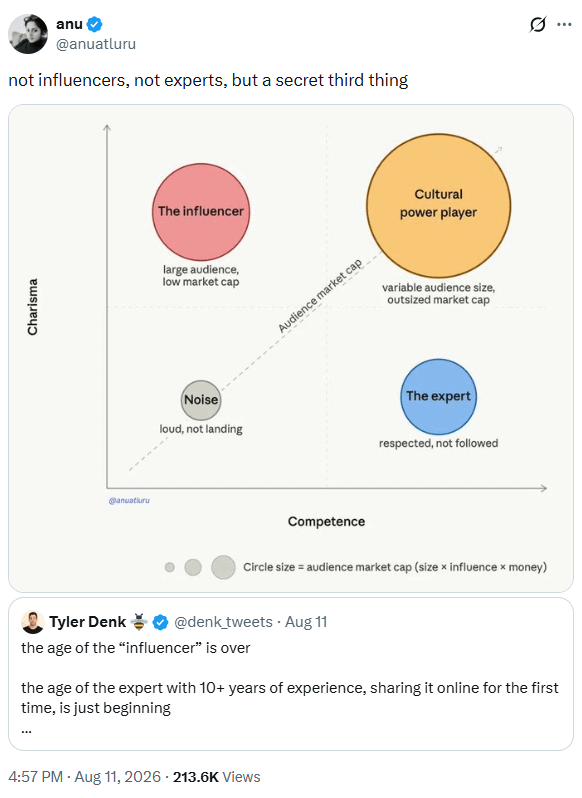Open the chart image at Cultural power player circle
Image resolution: width=582 pixels, height=798 pixels.
tap(439, 206)
